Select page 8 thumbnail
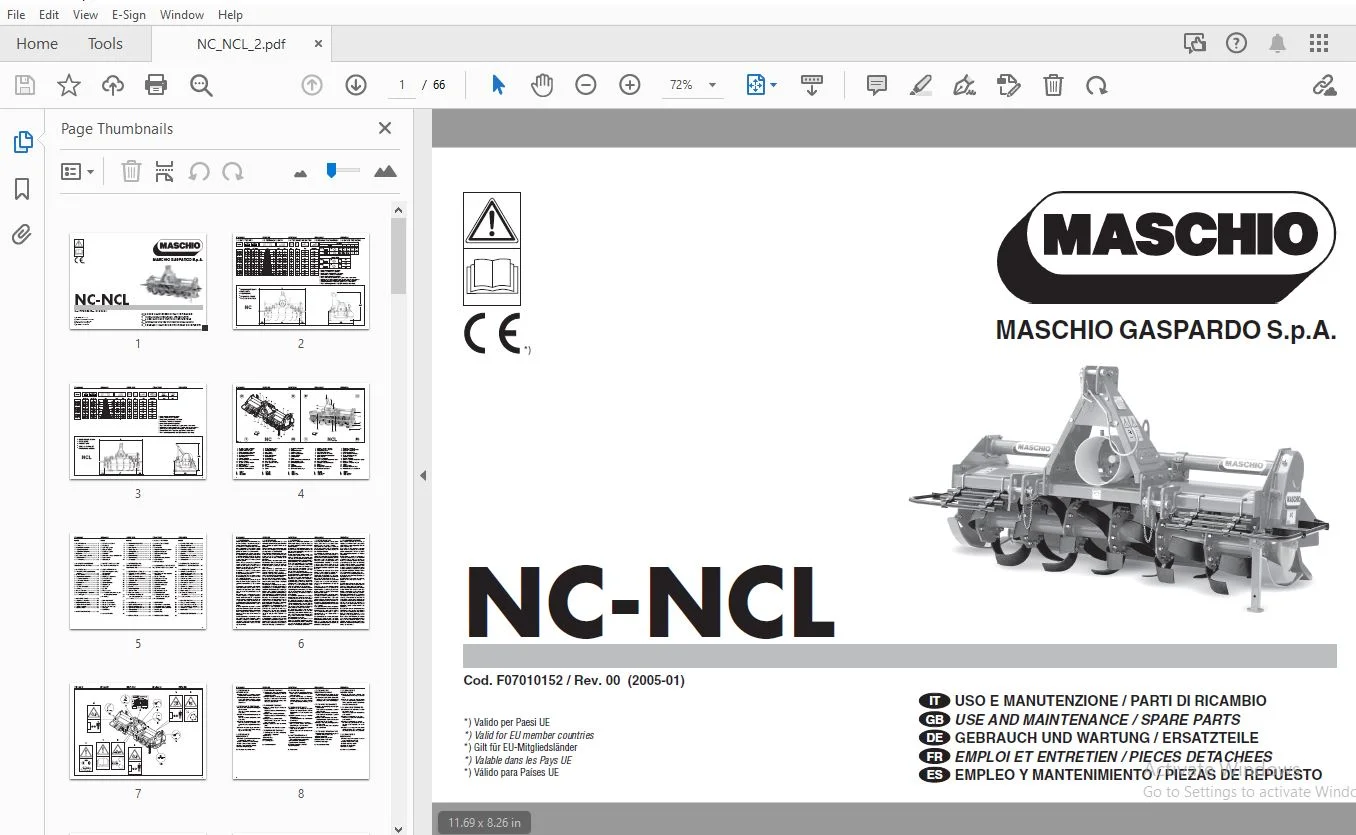 (x=301, y=732)
